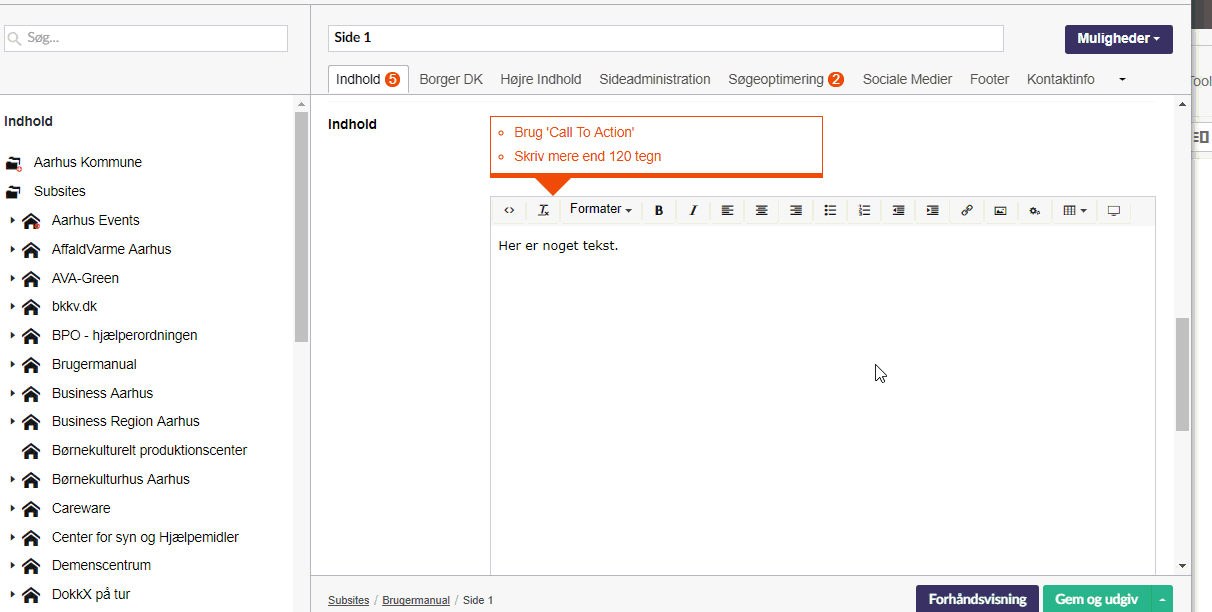
Task: Click the clear formatting icon
Action: point(543,210)
